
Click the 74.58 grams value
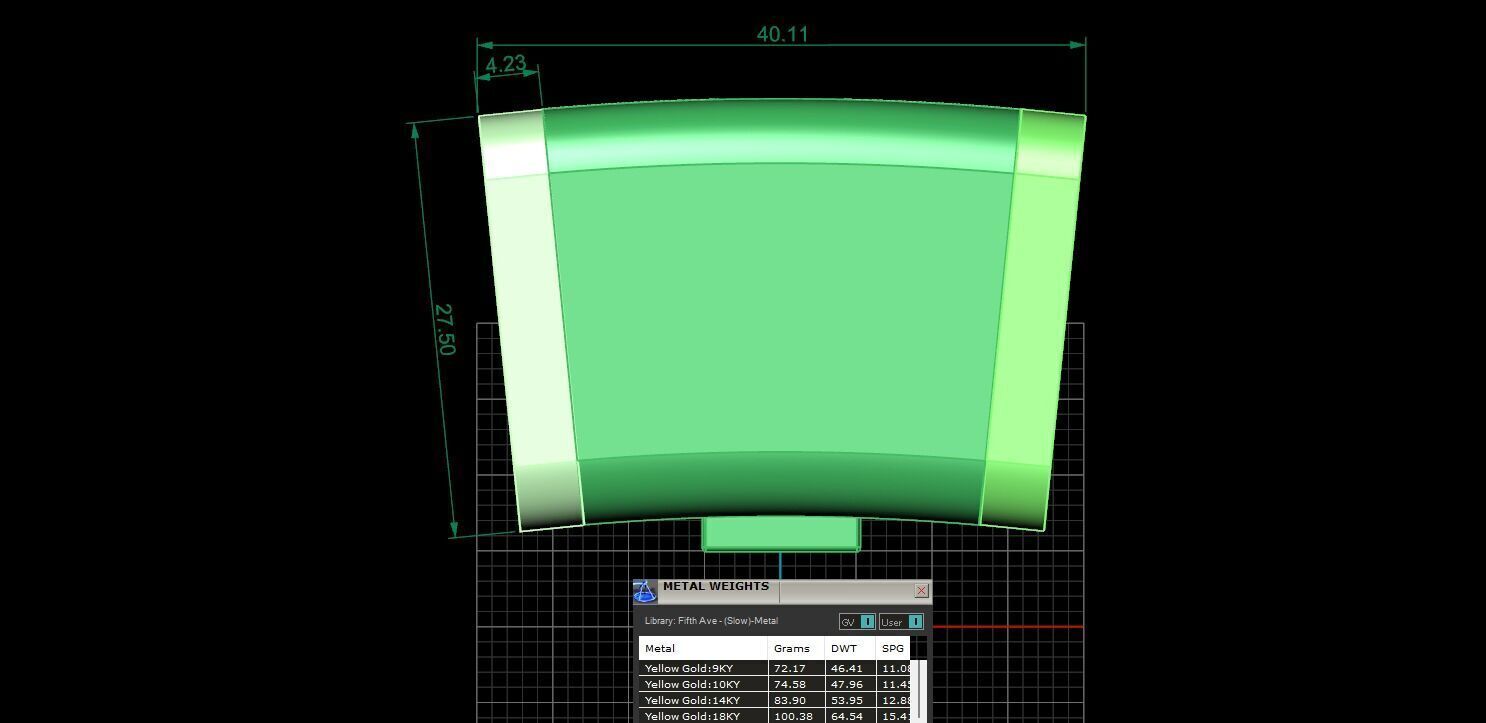click(x=790, y=684)
